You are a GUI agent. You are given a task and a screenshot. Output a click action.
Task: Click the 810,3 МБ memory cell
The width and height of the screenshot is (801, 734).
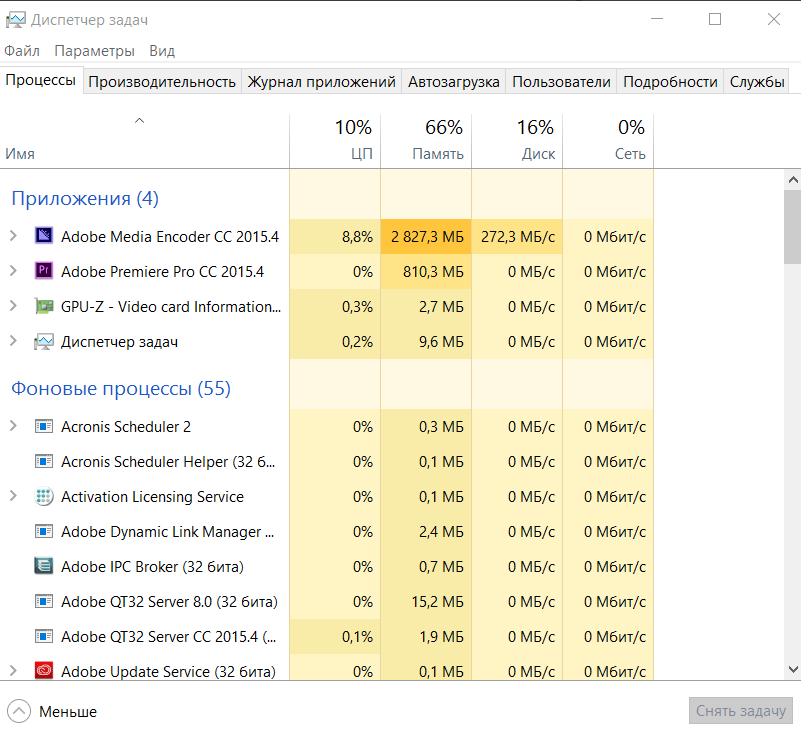[x=426, y=272]
